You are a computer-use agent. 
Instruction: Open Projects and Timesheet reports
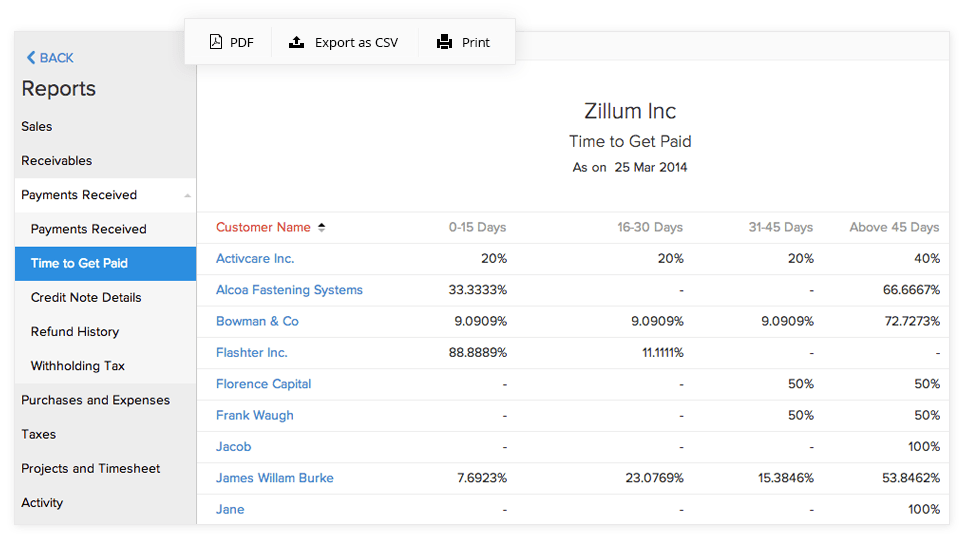pos(91,468)
